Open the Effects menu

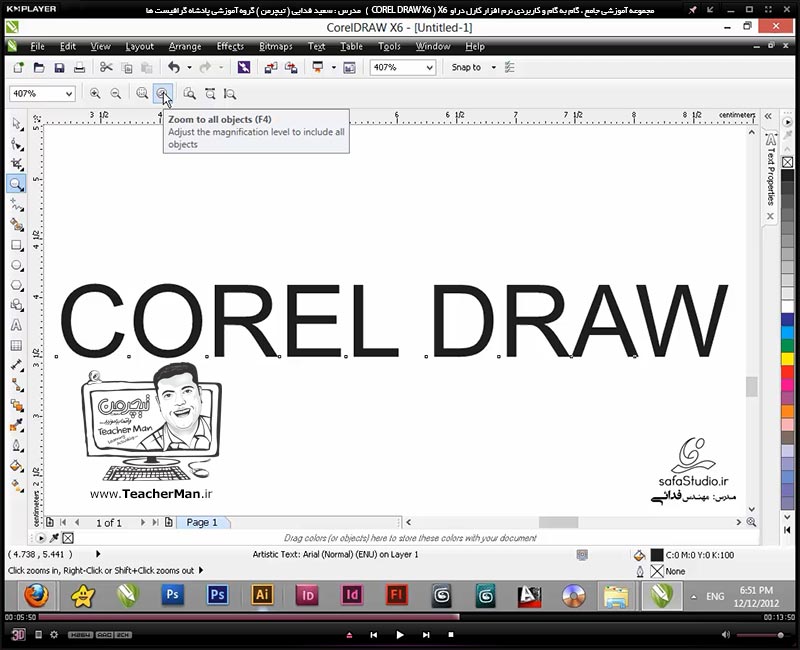(230, 46)
